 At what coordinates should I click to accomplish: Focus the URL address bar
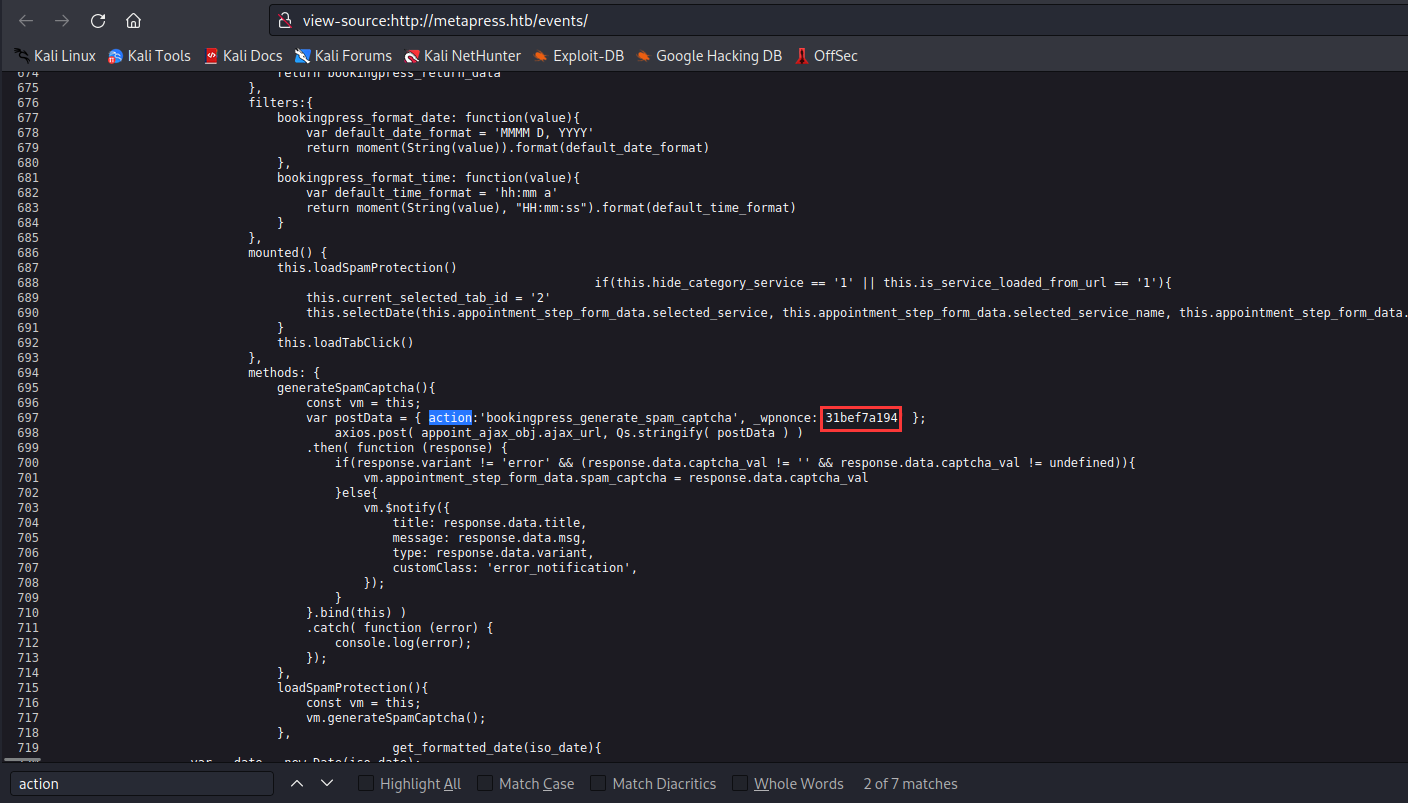(x=838, y=20)
